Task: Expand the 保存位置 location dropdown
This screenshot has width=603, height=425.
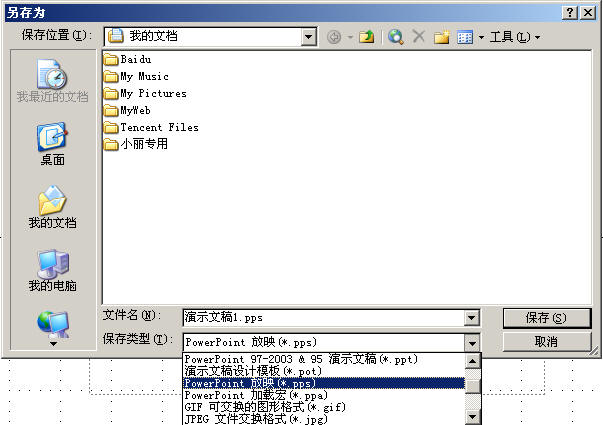Action: [x=308, y=37]
